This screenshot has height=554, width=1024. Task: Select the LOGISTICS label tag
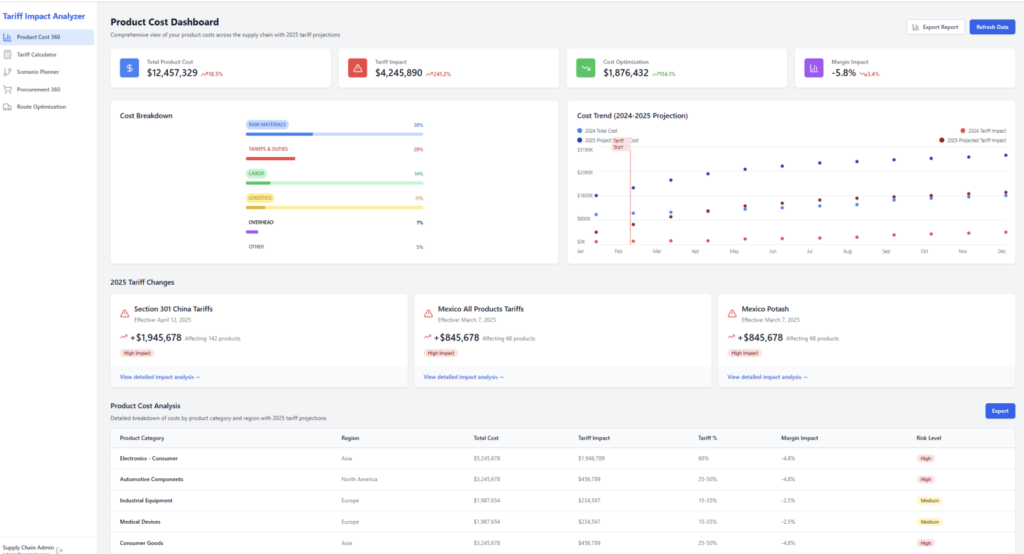click(x=260, y=198)
